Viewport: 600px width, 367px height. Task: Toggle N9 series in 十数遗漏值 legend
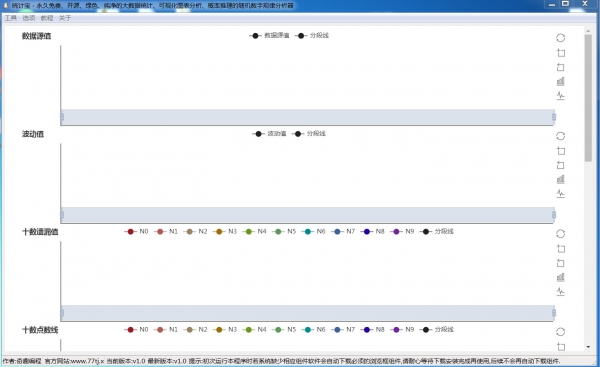[403, 232]
